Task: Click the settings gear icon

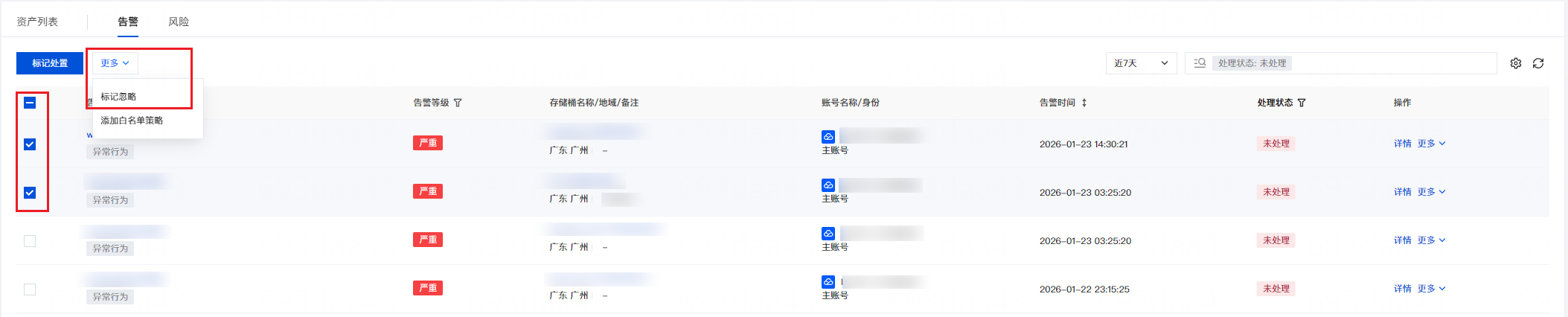Action: [x=1516, y=63]
